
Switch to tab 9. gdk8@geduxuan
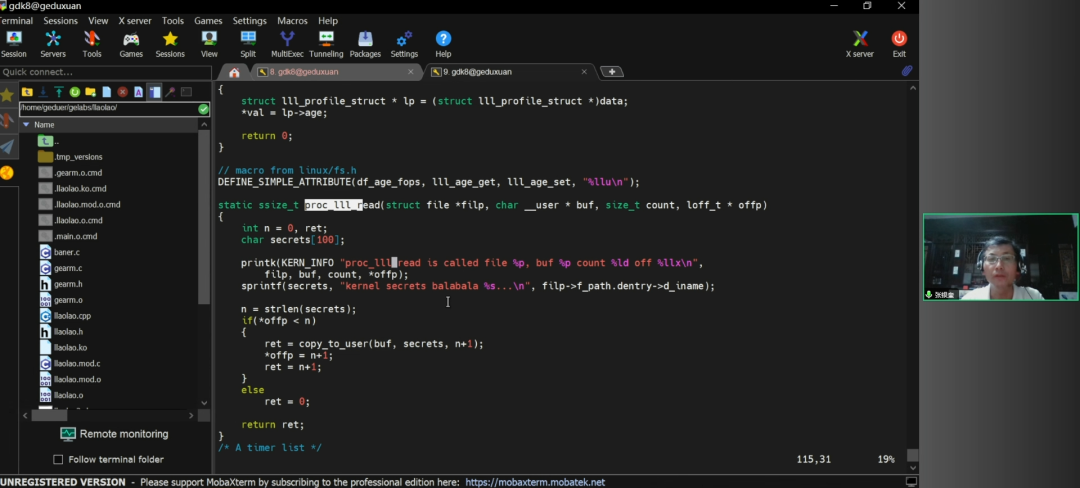(511, 72)
